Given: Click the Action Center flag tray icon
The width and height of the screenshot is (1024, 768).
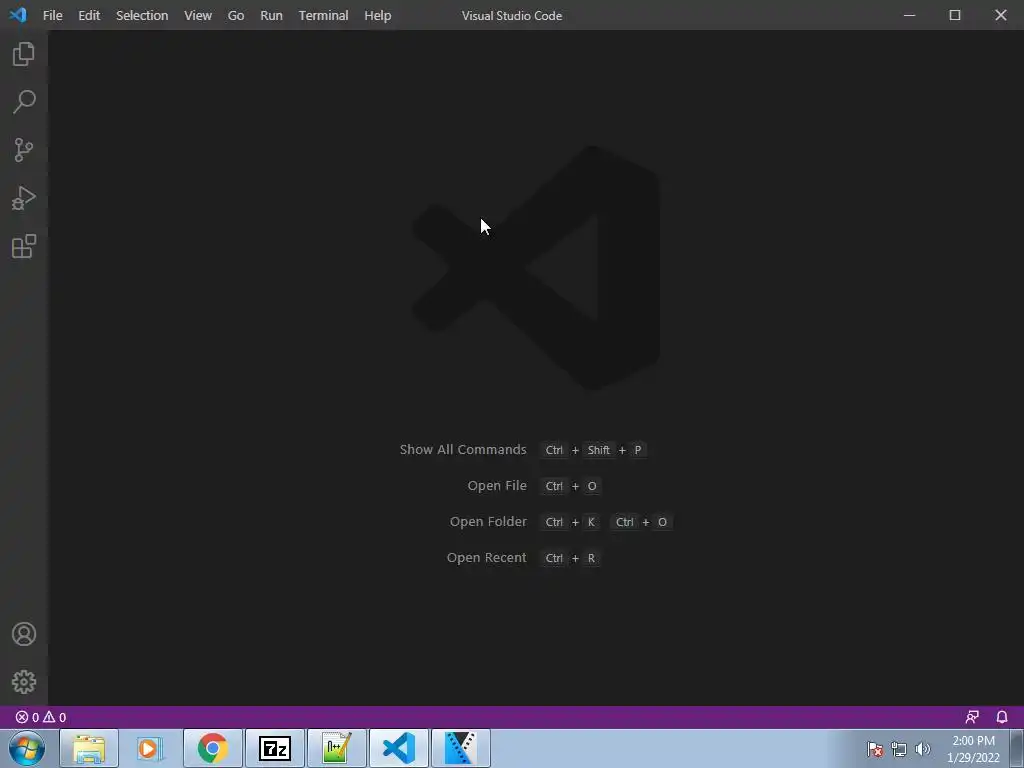Looking at the screenshot, I should [x=875, y=749].
